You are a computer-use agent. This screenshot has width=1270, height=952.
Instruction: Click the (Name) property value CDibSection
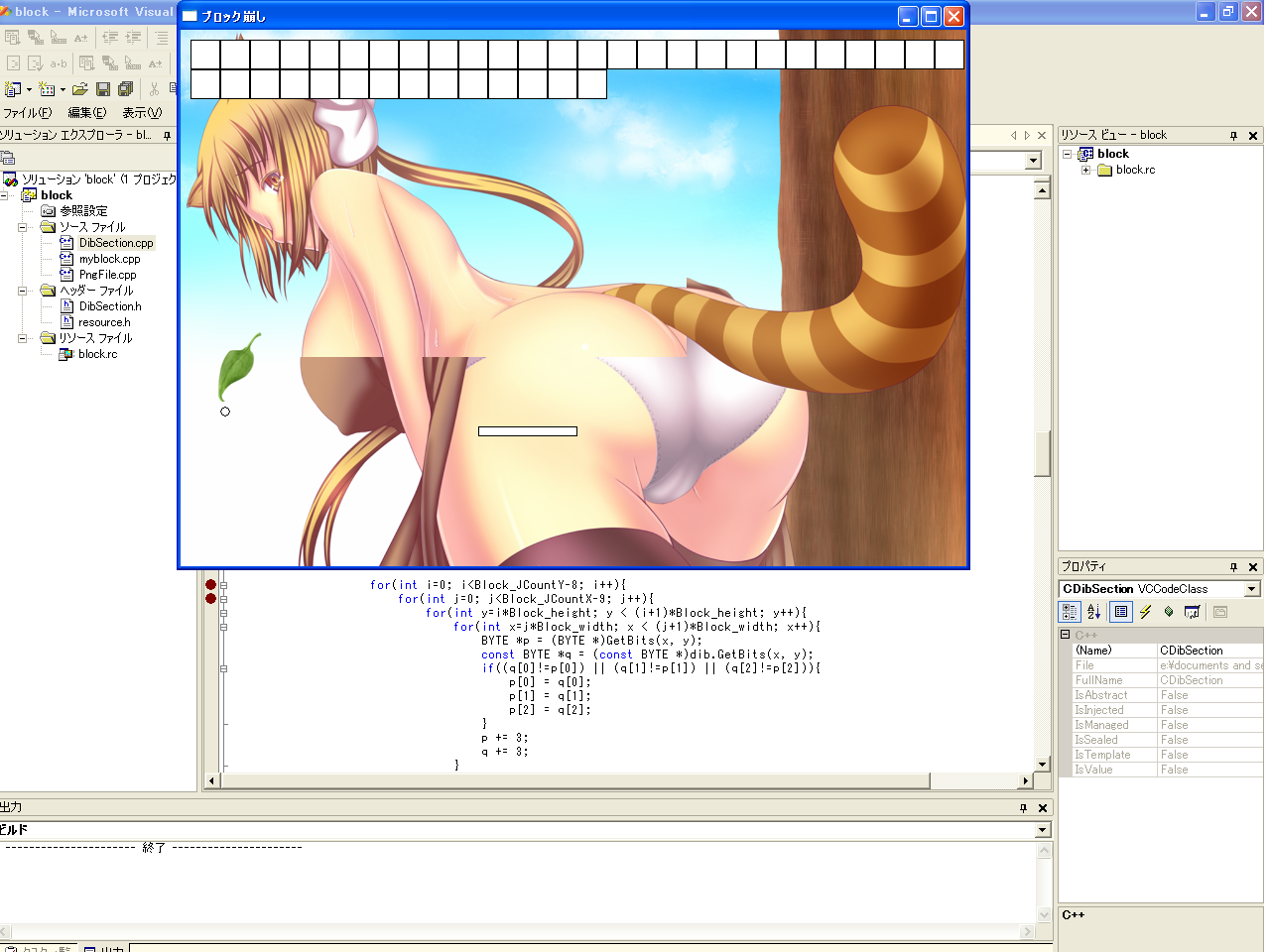pos(1209,651)
